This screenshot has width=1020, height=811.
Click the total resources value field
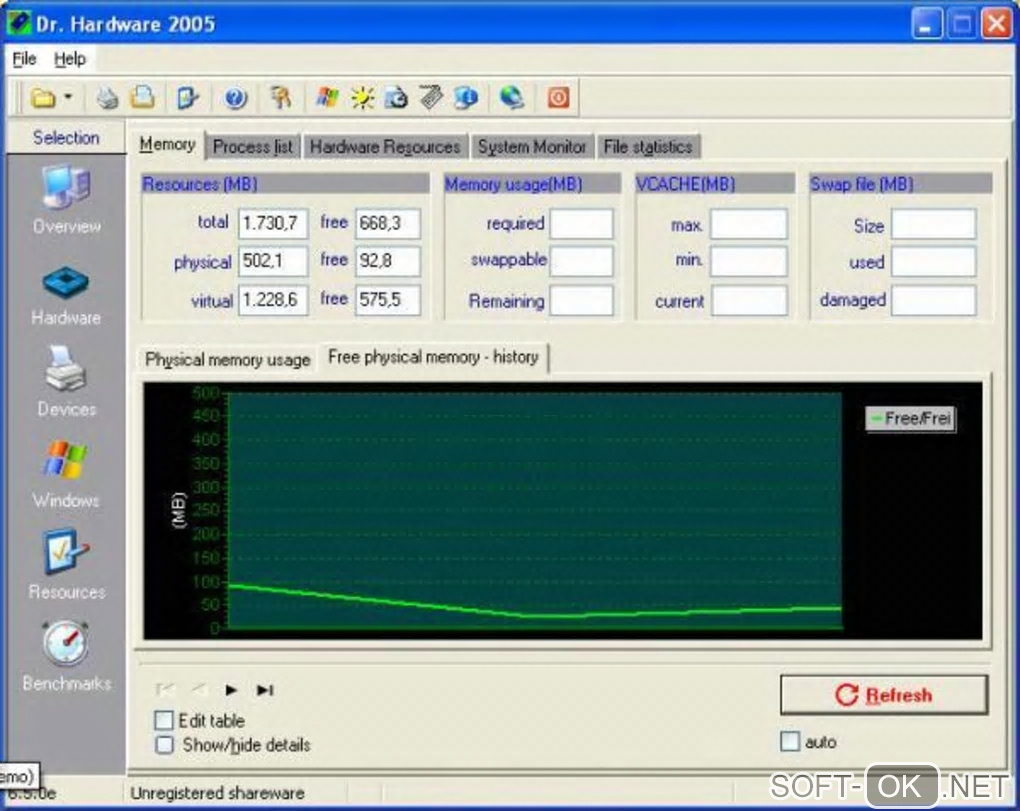click(x=273, y=224)
